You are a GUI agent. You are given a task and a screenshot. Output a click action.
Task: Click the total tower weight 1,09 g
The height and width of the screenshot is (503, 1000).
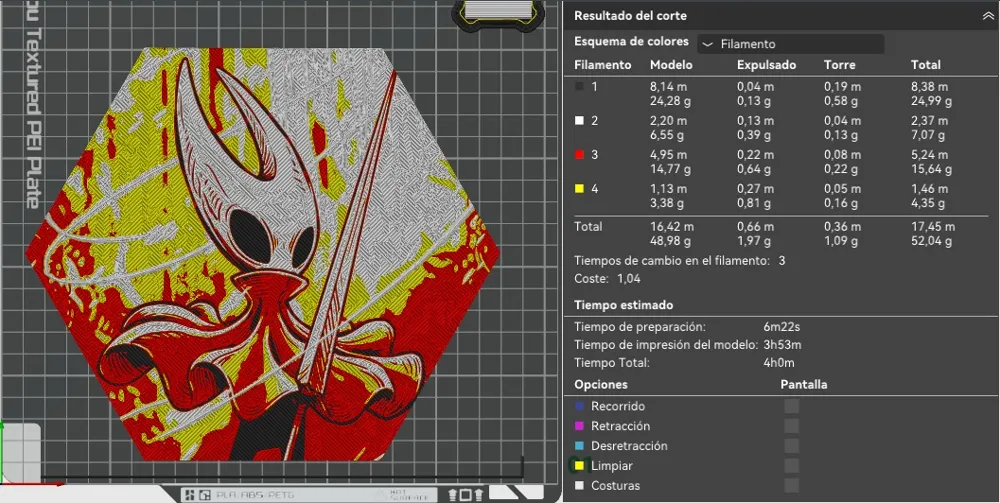(x=841, y=241)
